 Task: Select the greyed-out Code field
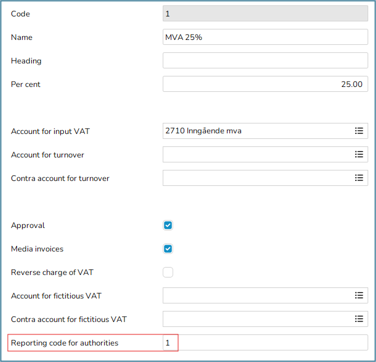pyautogui.click(x=265, y=14)
